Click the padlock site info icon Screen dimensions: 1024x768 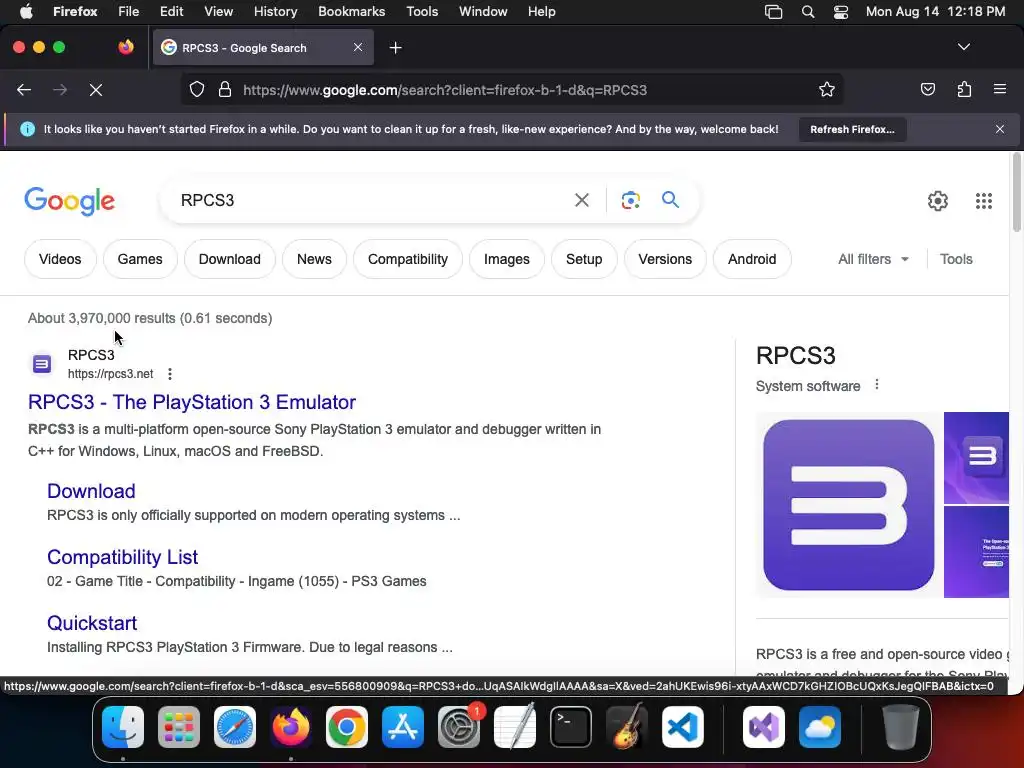(225, 89)
